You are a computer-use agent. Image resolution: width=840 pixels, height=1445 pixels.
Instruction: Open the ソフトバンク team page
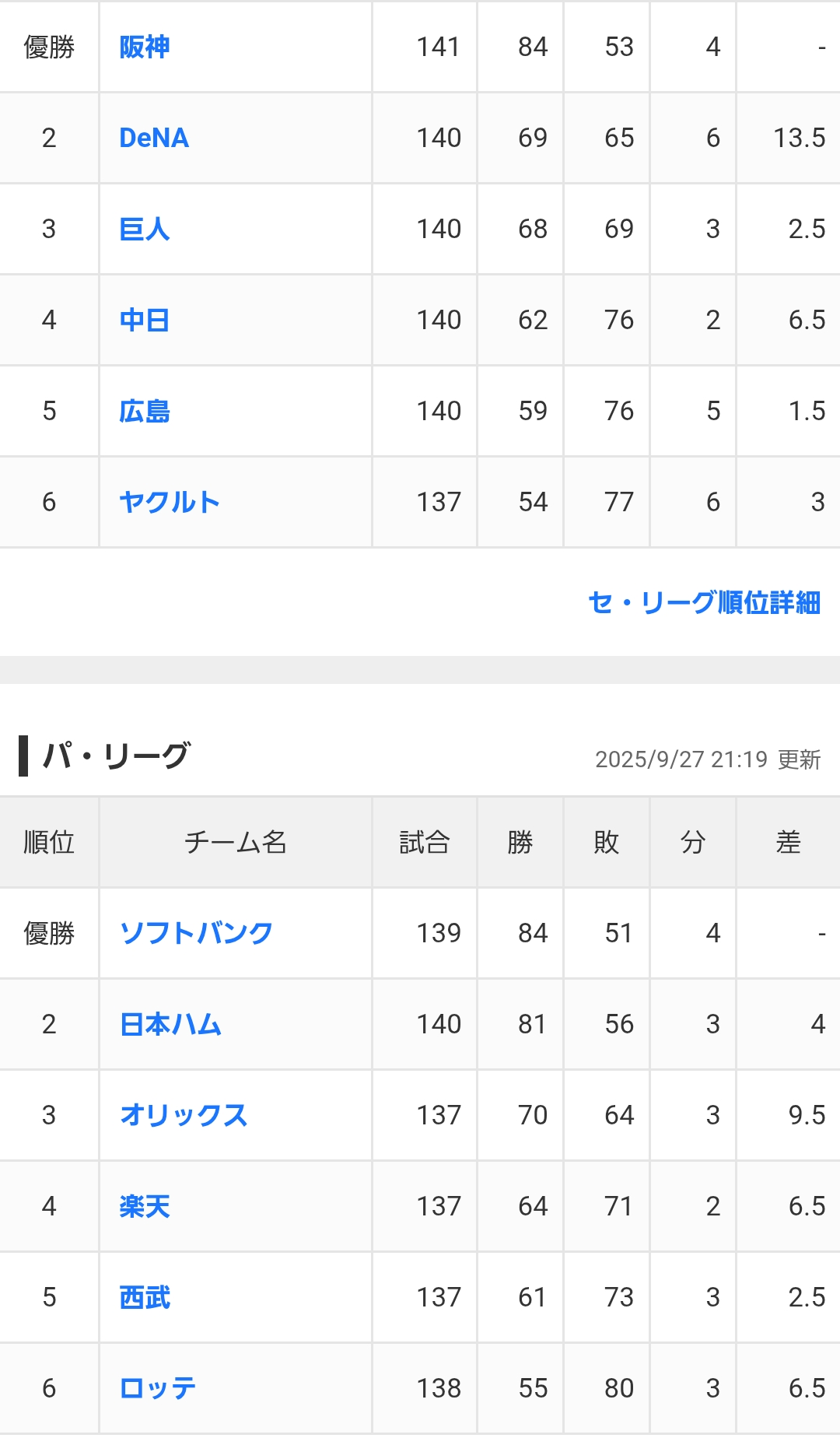[196, 933]
